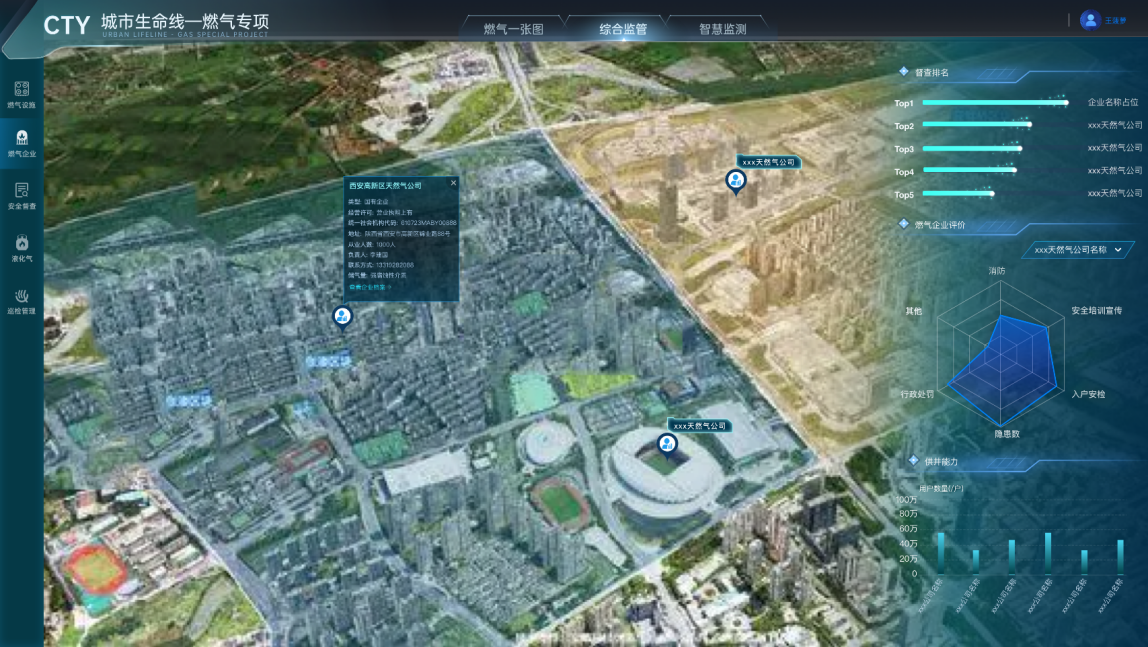Click the 入户安检 radar axis label
Viewport: 1148px width, 647px height.
coord(1088,394)
